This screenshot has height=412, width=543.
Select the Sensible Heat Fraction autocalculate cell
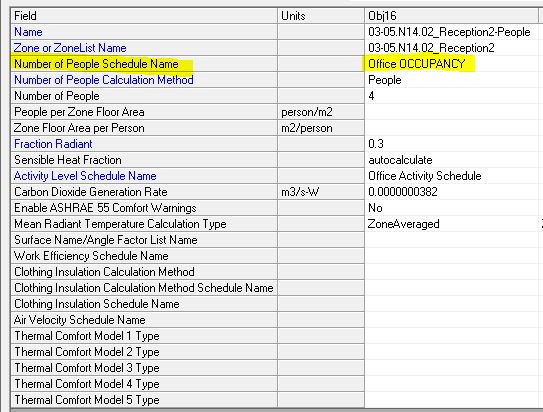point(454,160)
